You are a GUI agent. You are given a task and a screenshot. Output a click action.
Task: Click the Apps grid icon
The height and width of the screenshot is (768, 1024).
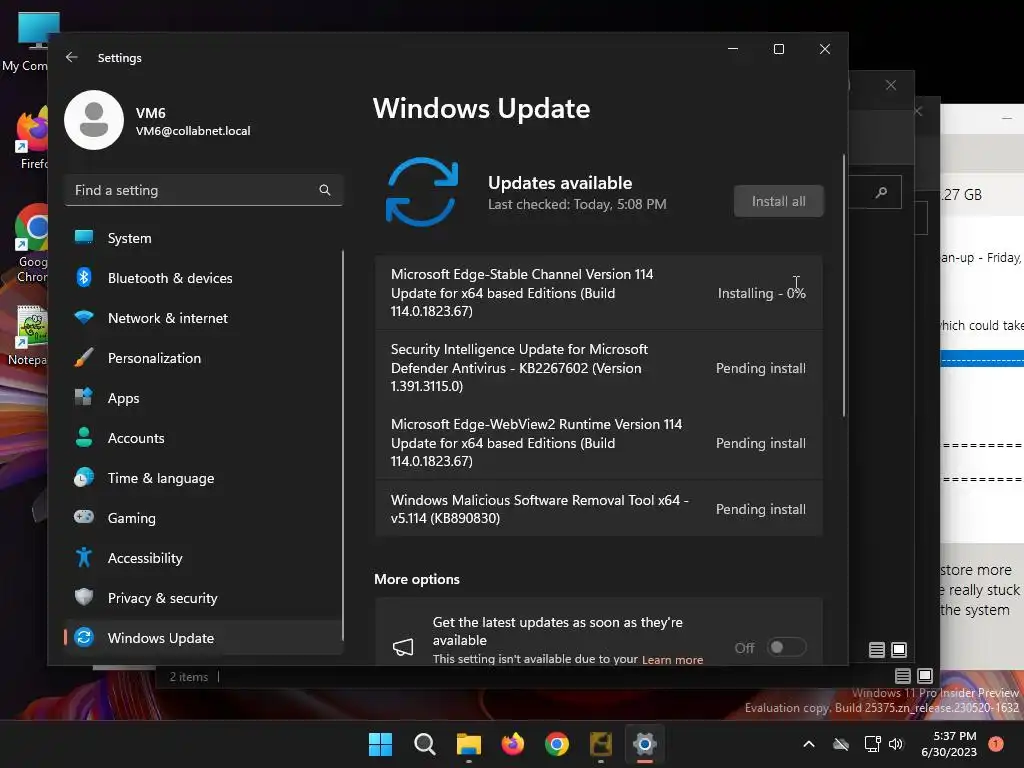[x=84, y=396]
